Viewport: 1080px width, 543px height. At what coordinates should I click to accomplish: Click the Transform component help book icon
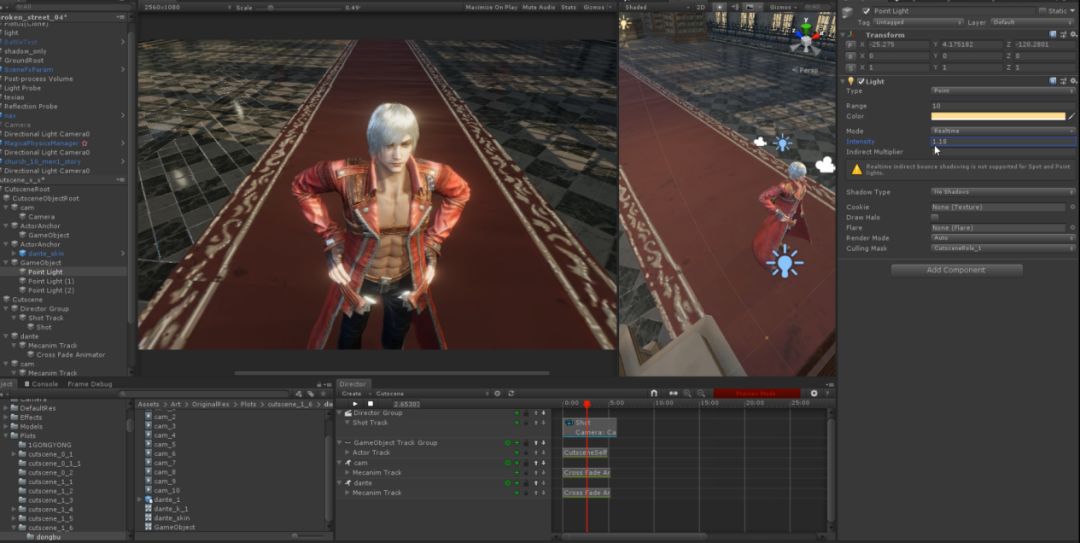(1053, 34)
